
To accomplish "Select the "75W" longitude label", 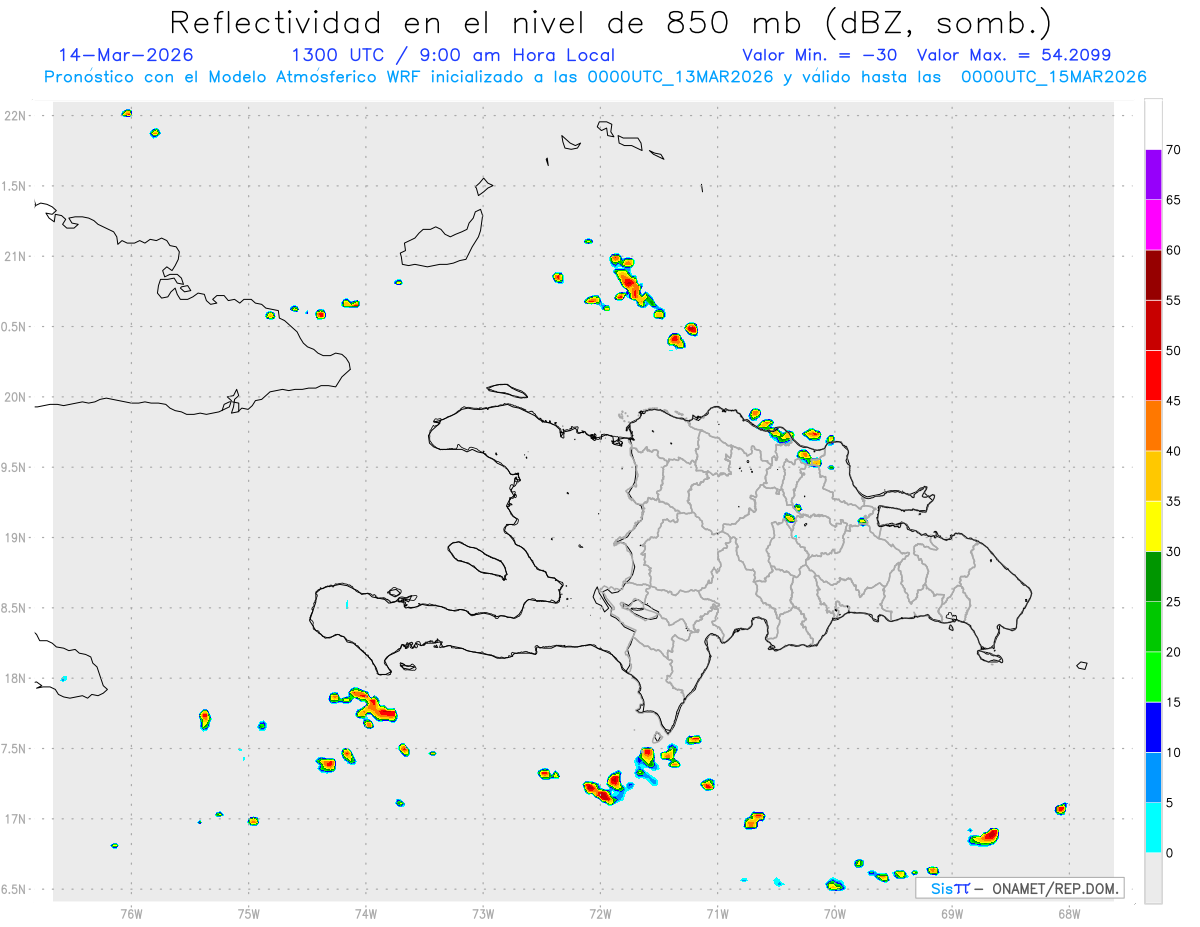I will (x=249, y=913).
